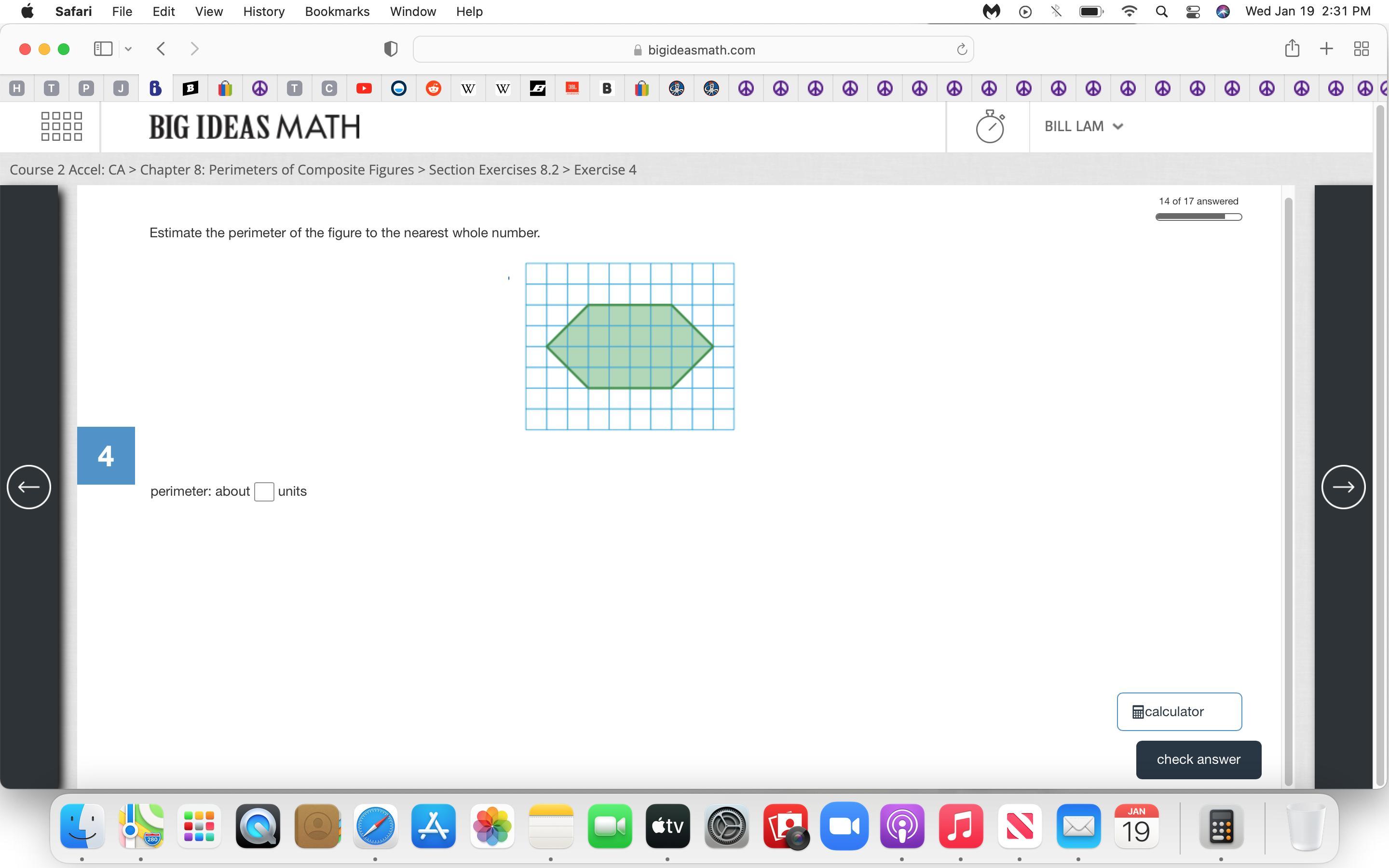Open Safari tab overview icon
This screenshot has width=1389, height=868.
1361,49
